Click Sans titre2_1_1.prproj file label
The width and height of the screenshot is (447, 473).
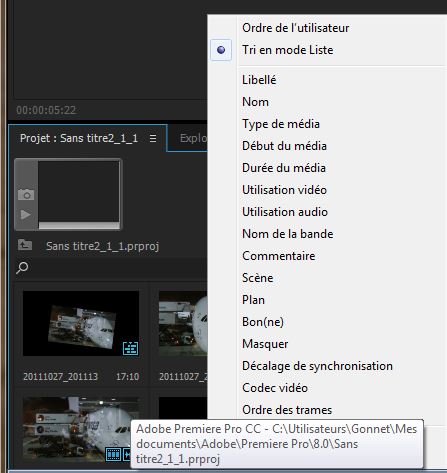coord(102,246)
